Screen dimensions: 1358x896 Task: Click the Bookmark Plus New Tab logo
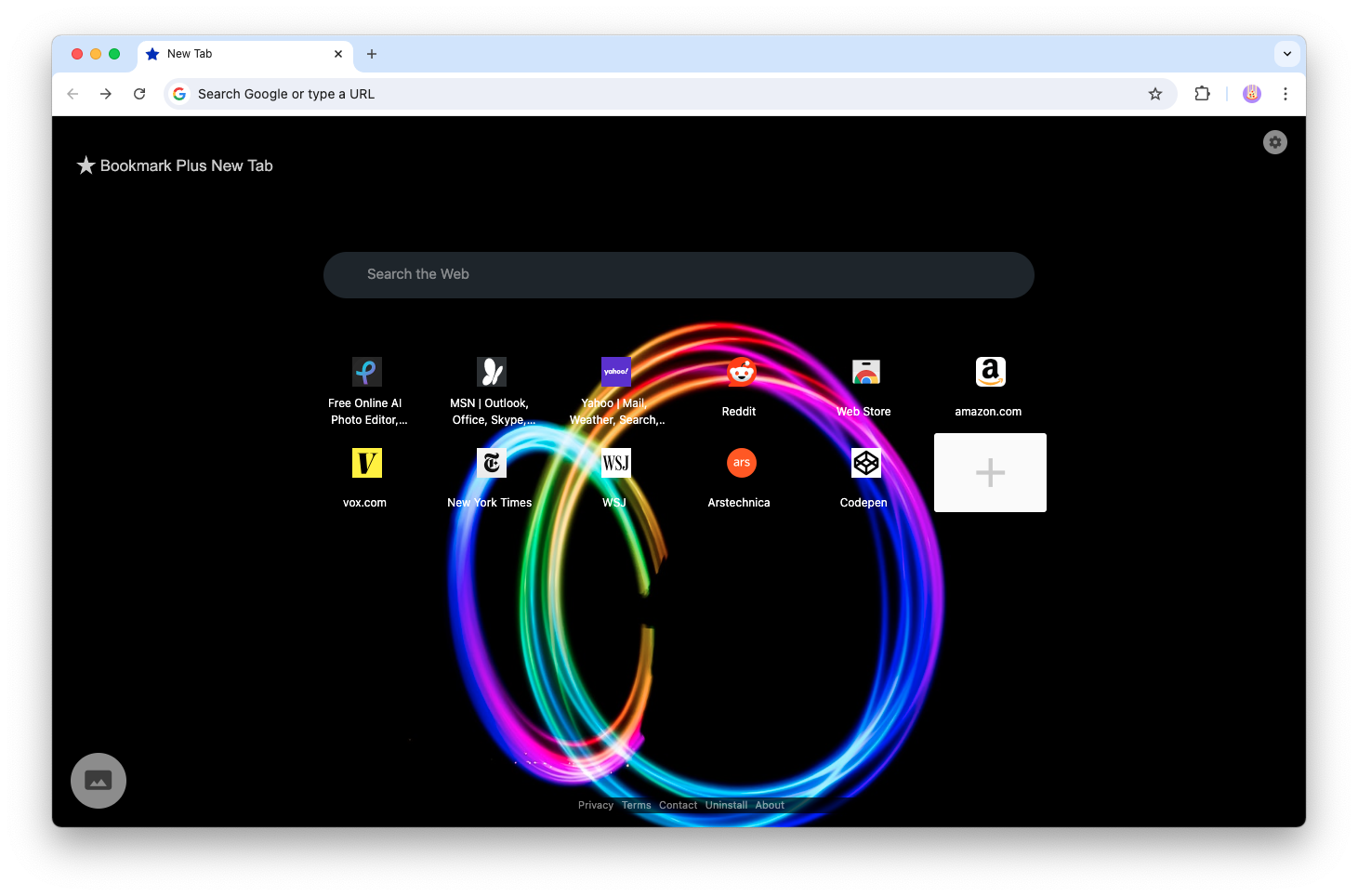click(175, 165)
